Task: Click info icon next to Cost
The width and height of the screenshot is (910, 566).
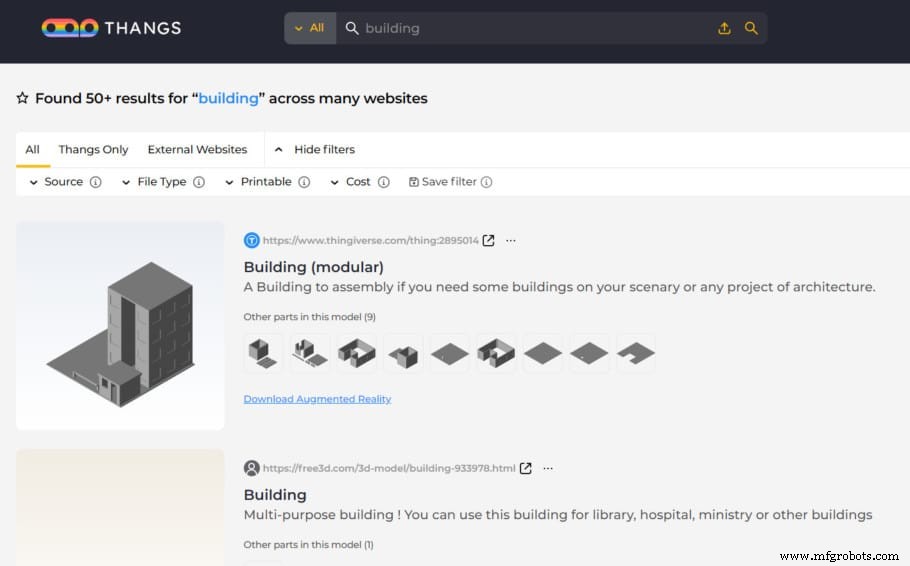Action: (384, 182)
